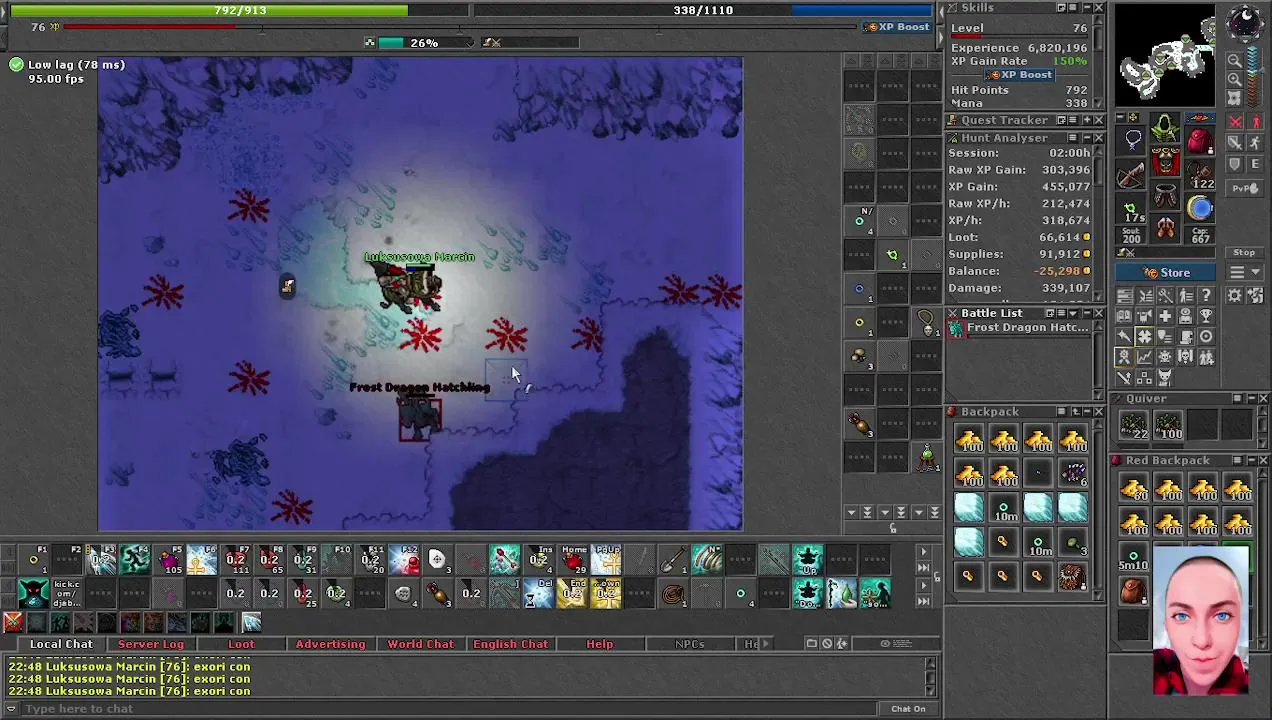Image resolution: width=1272 pixels, height=720 pixels.
Task: Open the NPCs chat tab
Action: (689, 644)
